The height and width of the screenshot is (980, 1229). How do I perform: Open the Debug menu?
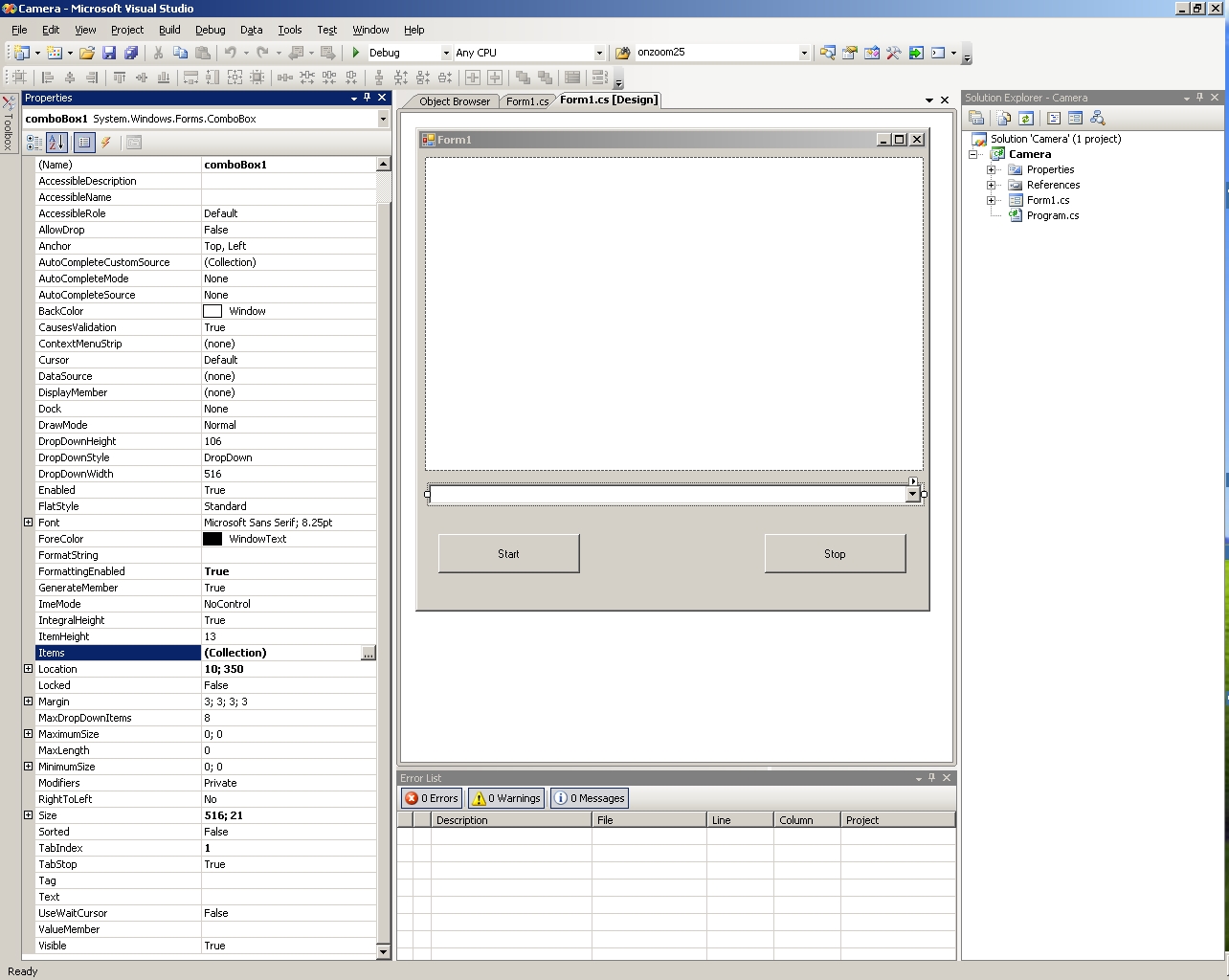pos(211,30)
